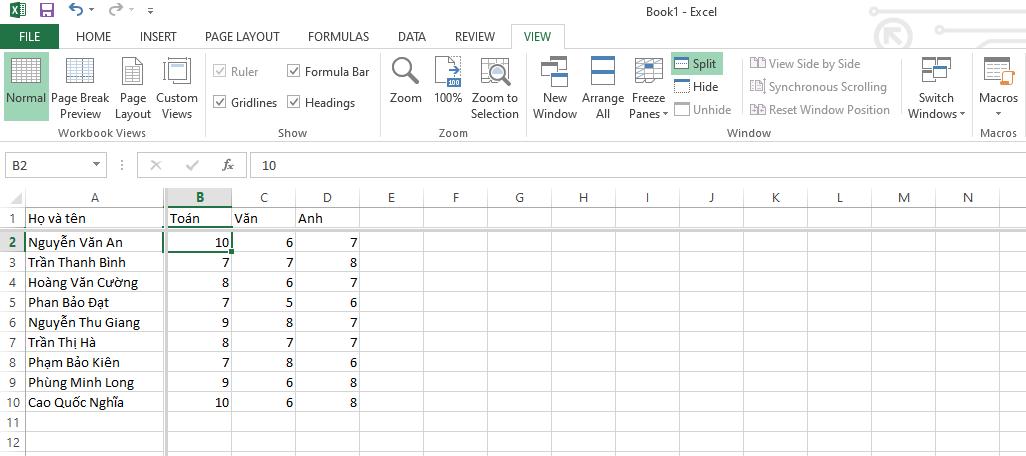1026x456 pixels.
Task: Expand the Name Box dropdown arrow
Action: tap(97, 165)
